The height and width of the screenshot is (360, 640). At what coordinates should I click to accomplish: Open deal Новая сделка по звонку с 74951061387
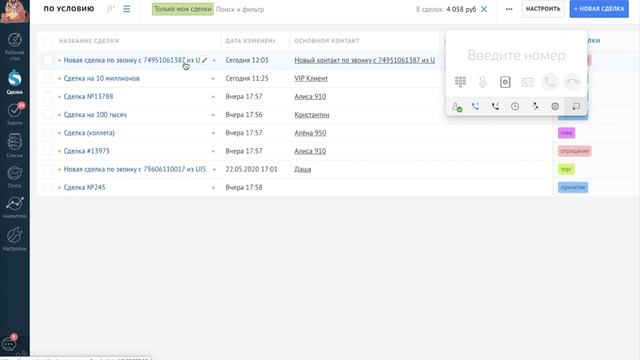(x=132, y=60)
